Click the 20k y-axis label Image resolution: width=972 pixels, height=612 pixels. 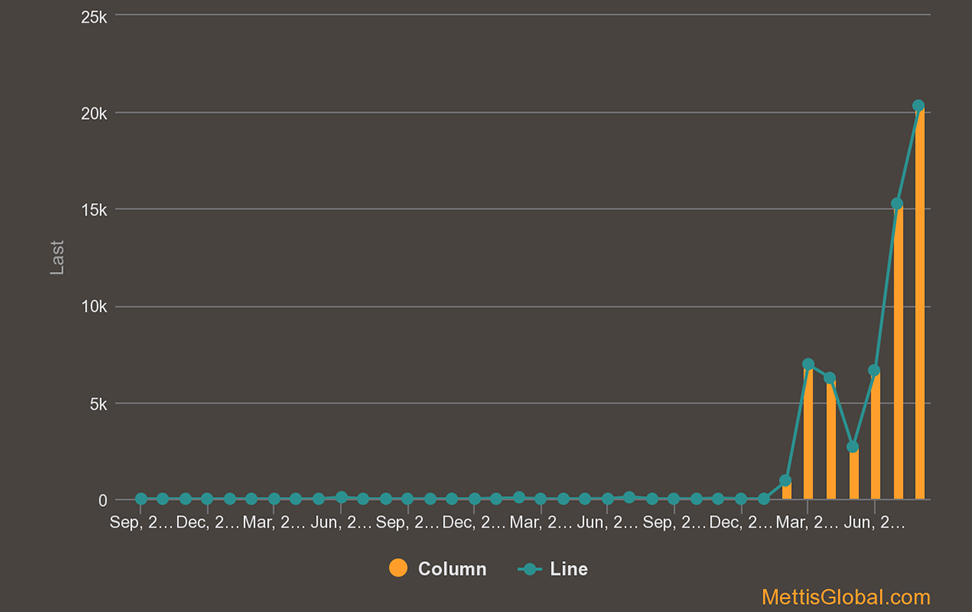click(x=94, y=113)
